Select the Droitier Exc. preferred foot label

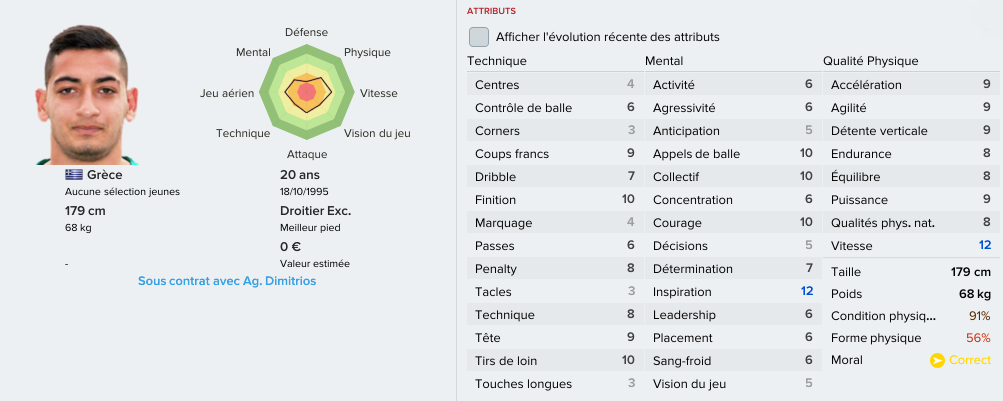(315, 211)
